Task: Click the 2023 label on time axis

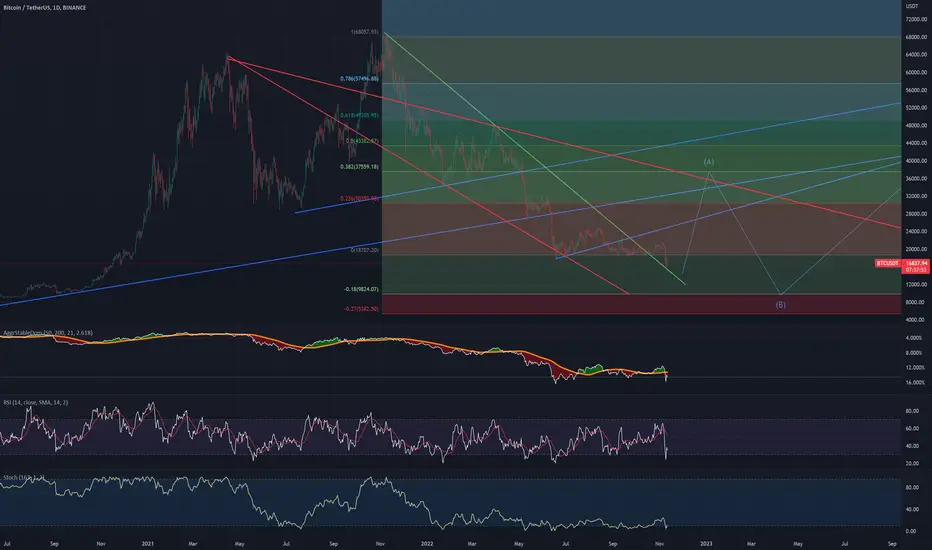Action: click(x=706, y=543)
